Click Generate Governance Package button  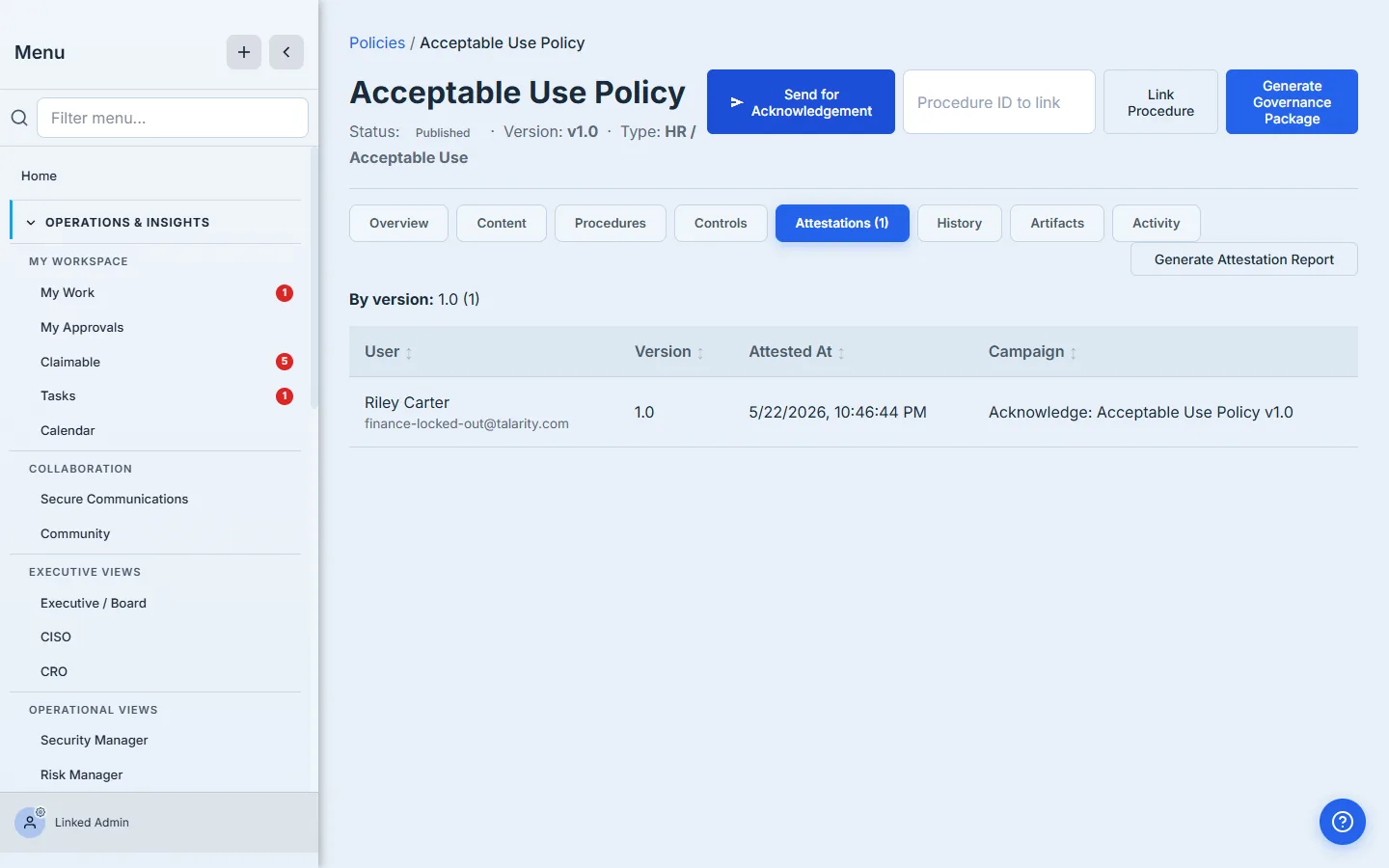tap(1292, 101)
